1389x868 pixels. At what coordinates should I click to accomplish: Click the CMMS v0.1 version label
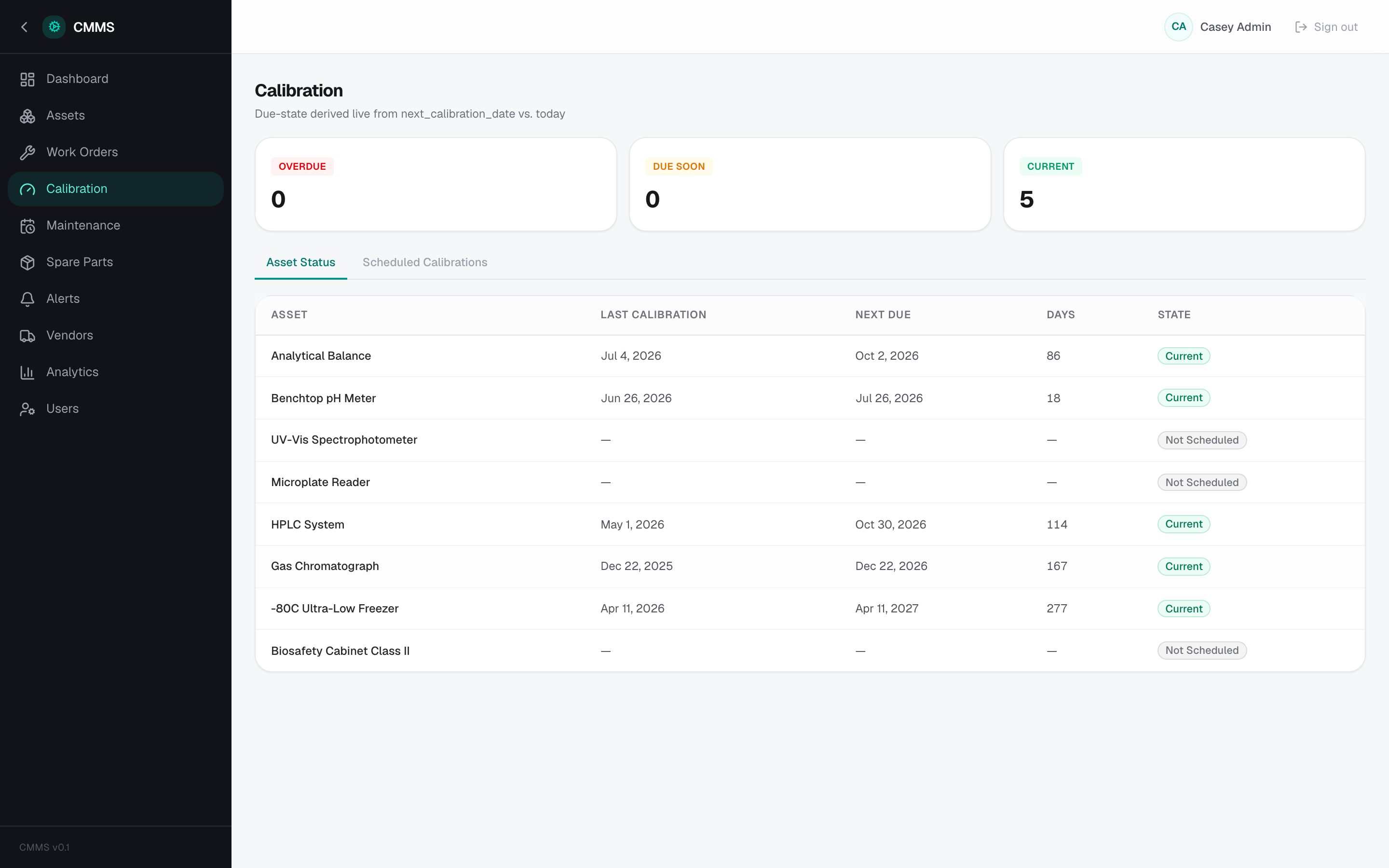[44, 847]
